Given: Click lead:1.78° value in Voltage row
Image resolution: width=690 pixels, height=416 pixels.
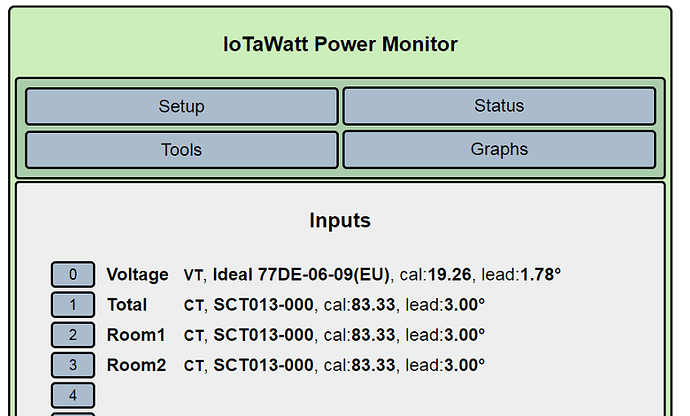Looking at the screenshot, I should (x=521, y=275).
